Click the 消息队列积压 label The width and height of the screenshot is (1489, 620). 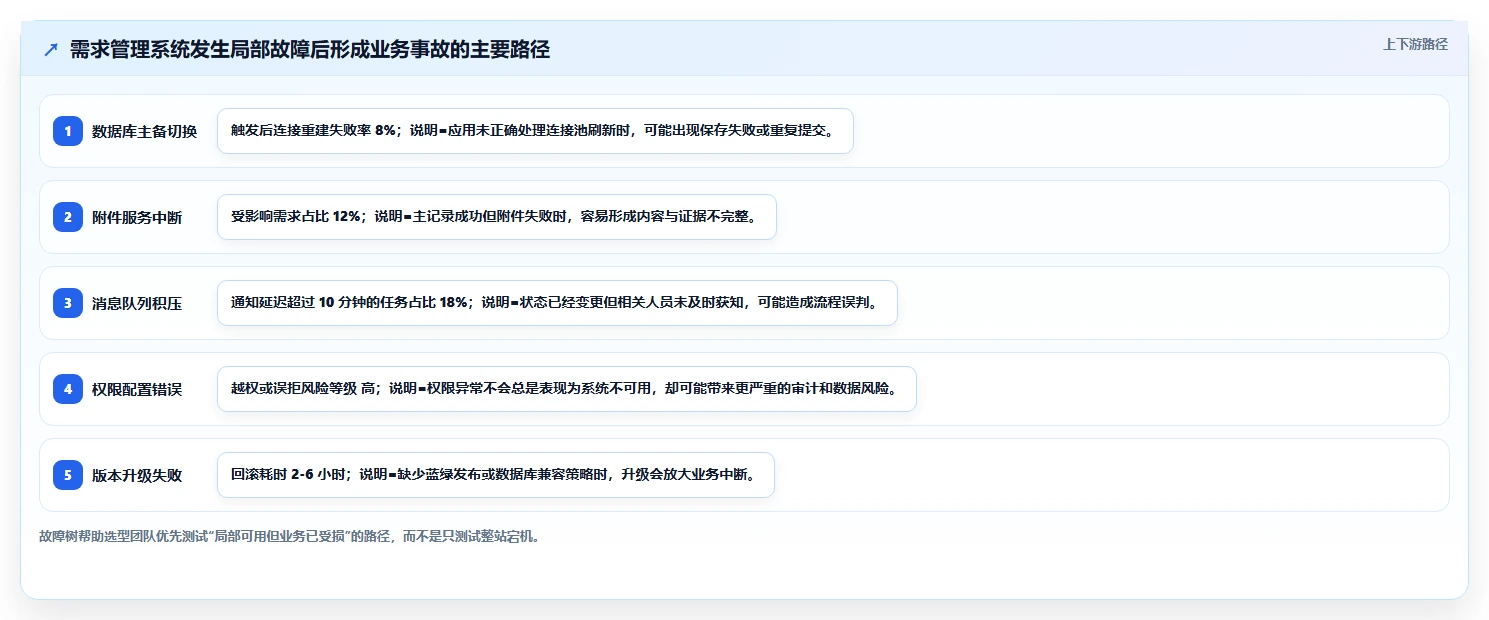click(x=137, y=303)
